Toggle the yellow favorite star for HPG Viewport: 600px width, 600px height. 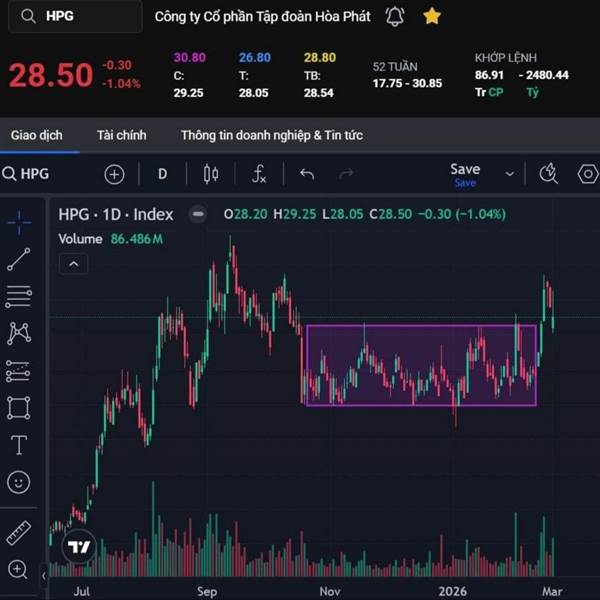click(x=431, y=16)
